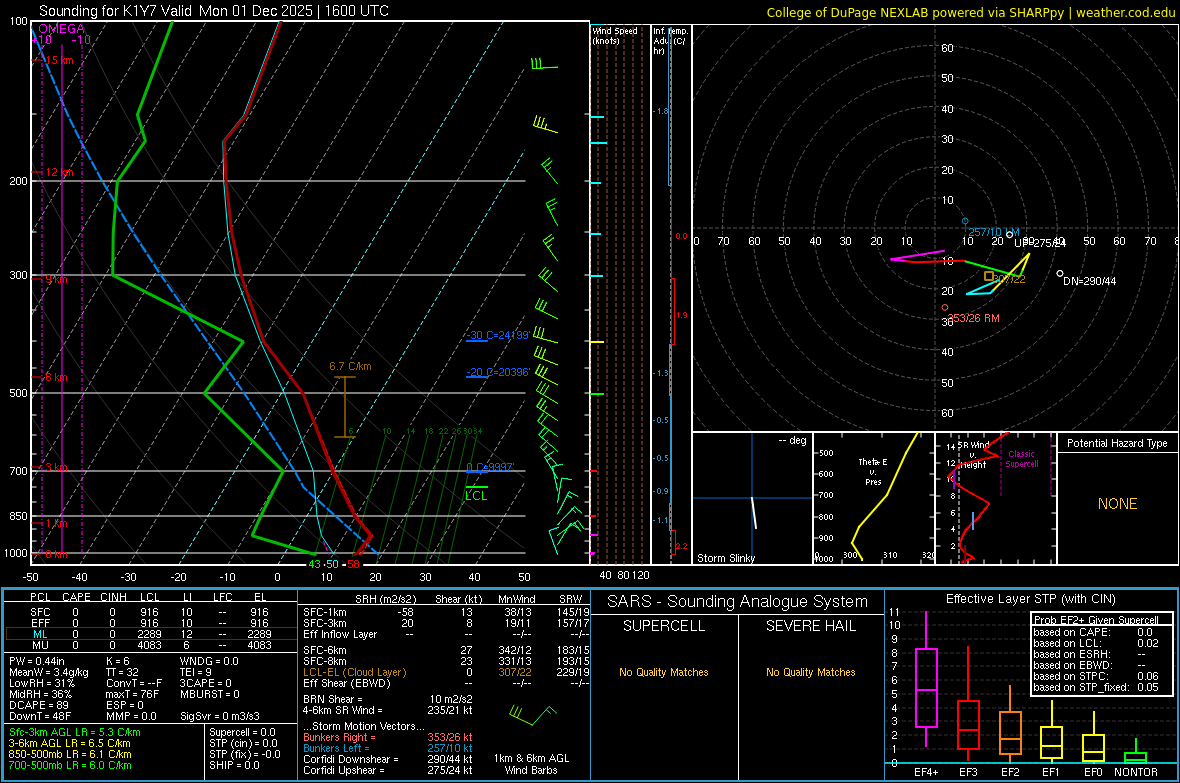Viewport: 1180px width, 783px height.
Task: Click the 0 C=9997' freezing level label
Action: point(490,468)
